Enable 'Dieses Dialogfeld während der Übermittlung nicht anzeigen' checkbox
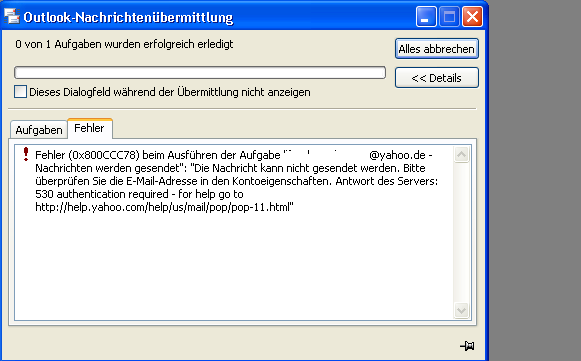Screen dimensions: 581x361 [20, 92]
